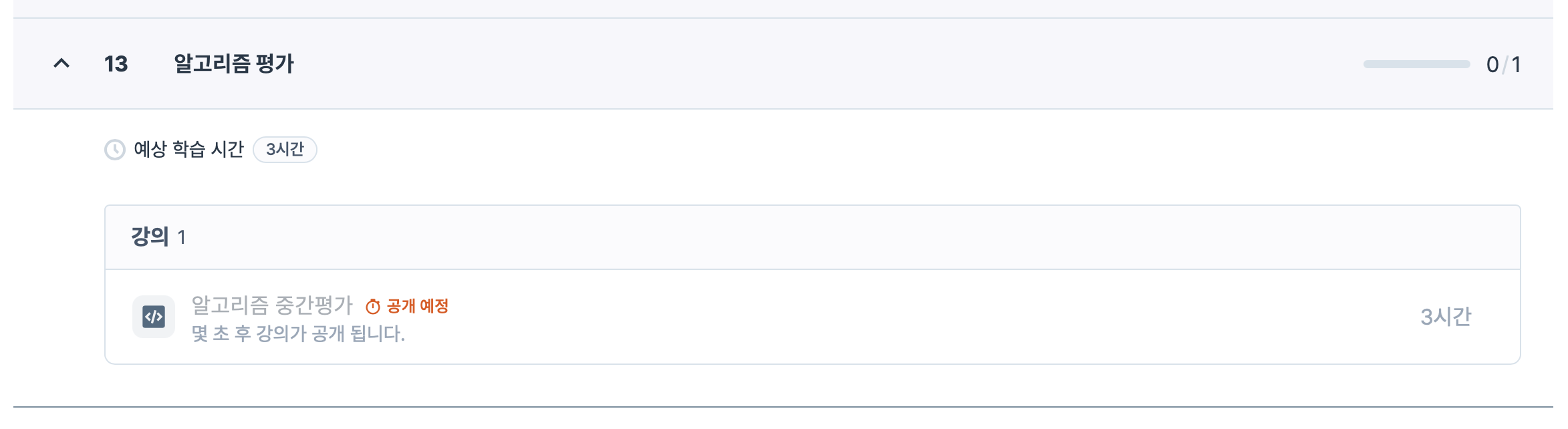Image resolution: width=1568 pixels, height=429 pixels.
Task: Click the section progress bar
Action: coord(1416,64)
